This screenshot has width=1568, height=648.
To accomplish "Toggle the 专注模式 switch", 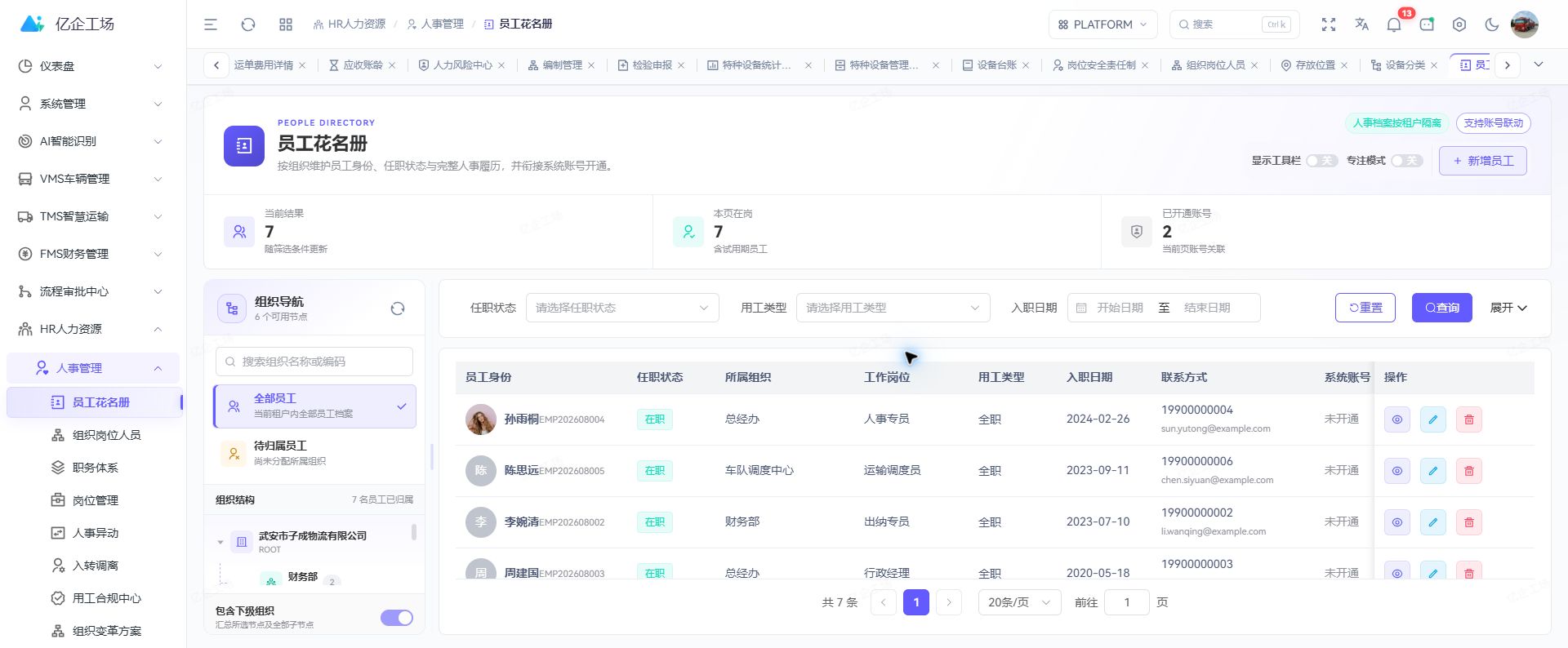I will 1407,161.
